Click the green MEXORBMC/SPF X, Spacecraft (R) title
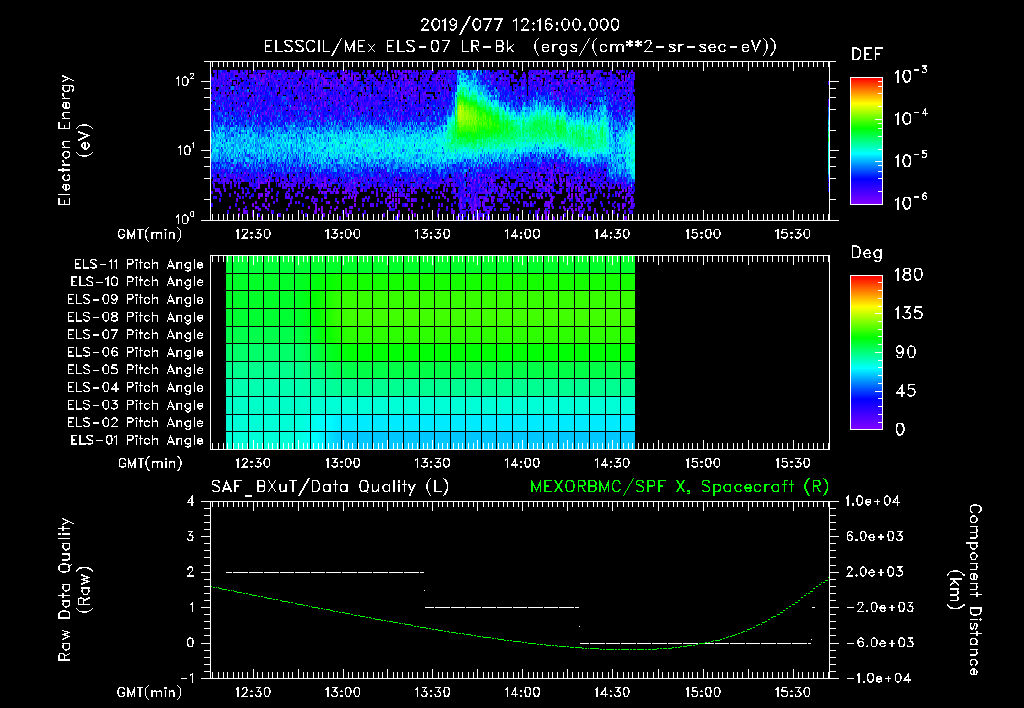The image size is (1024, 708). coord(679,487)
